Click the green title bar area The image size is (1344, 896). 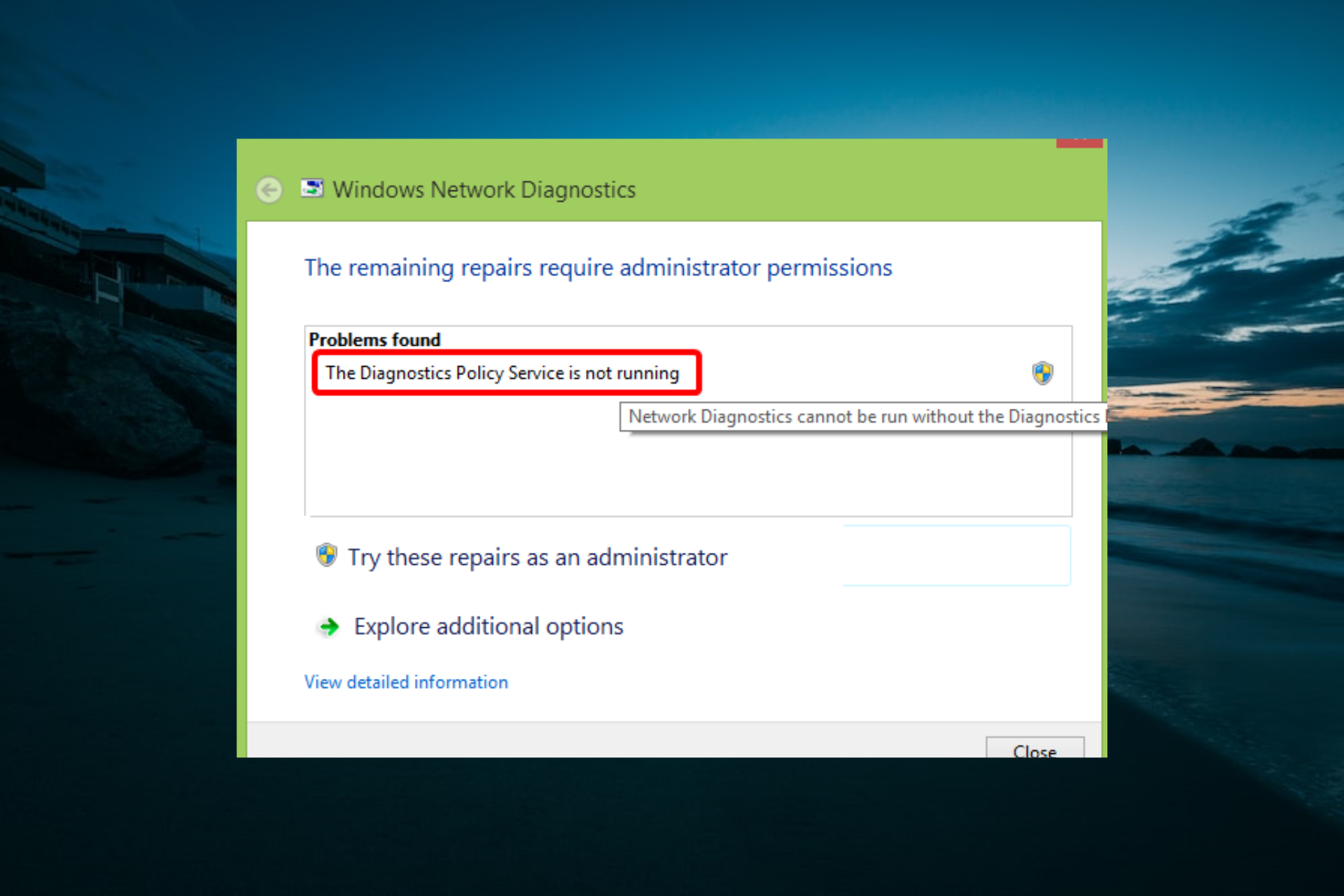coord(840,182)
